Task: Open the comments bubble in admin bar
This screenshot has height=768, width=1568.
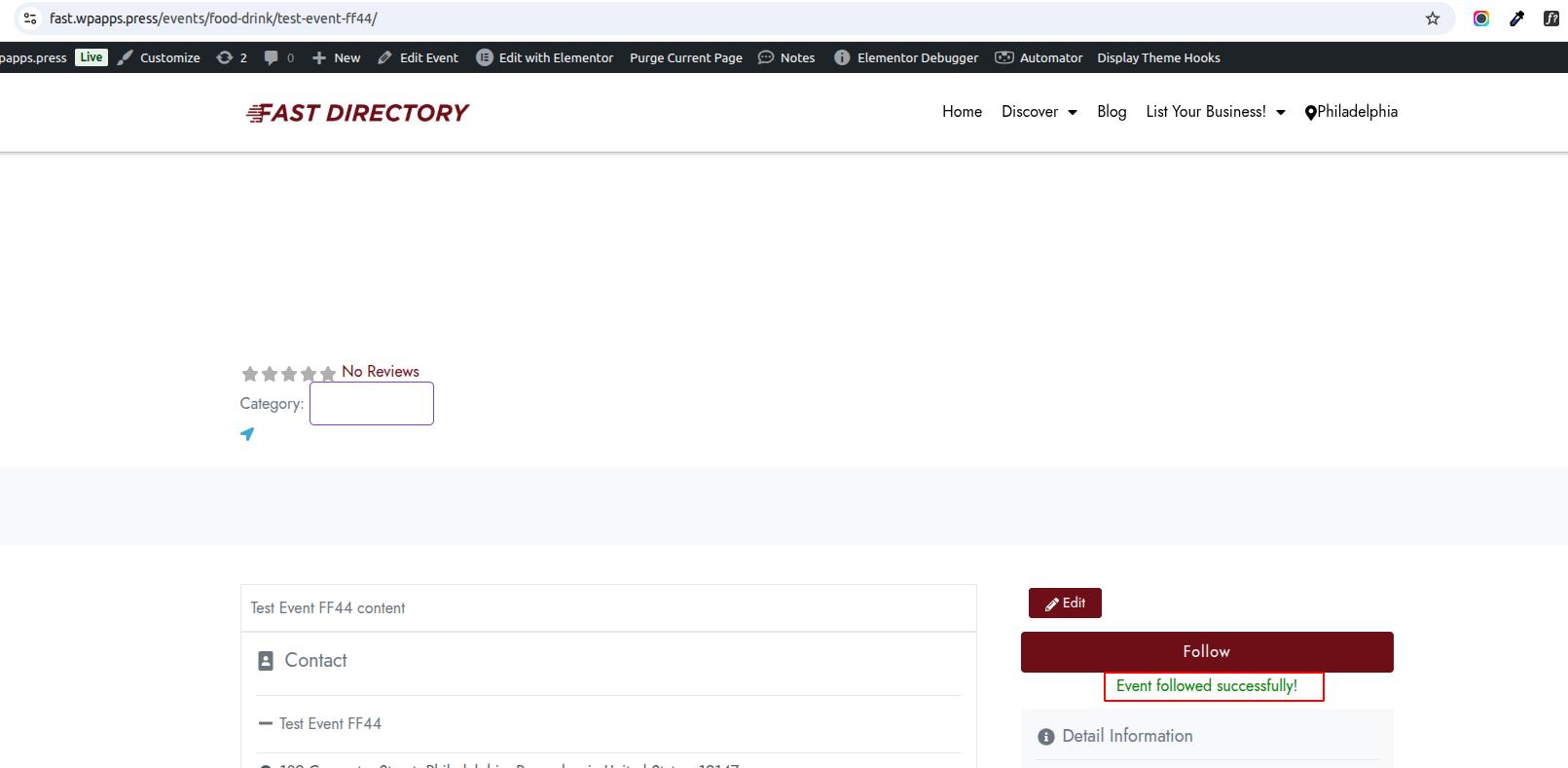Action: tap(278, 57)
